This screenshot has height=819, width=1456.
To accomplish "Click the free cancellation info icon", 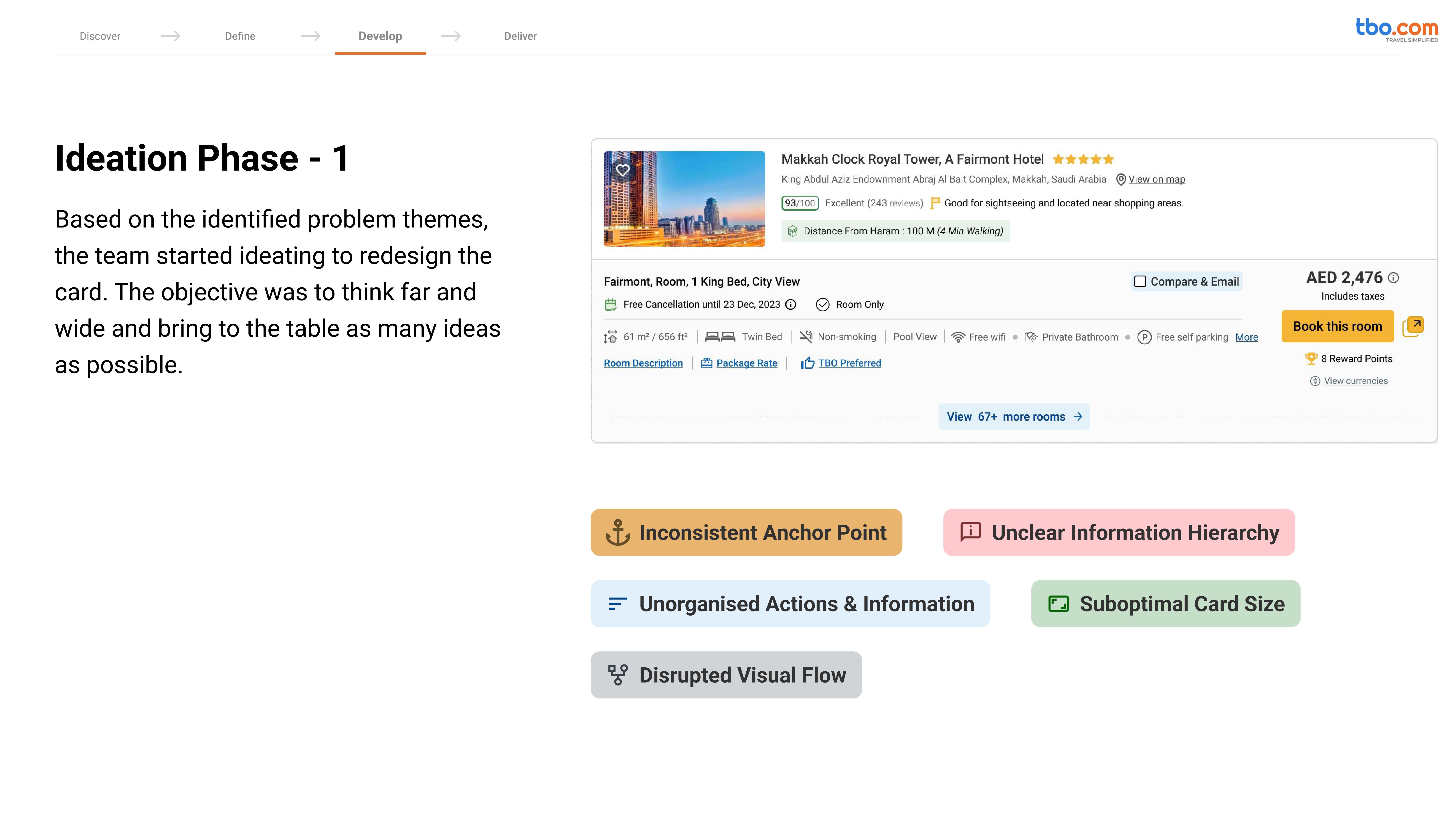I will click(791, 305).
